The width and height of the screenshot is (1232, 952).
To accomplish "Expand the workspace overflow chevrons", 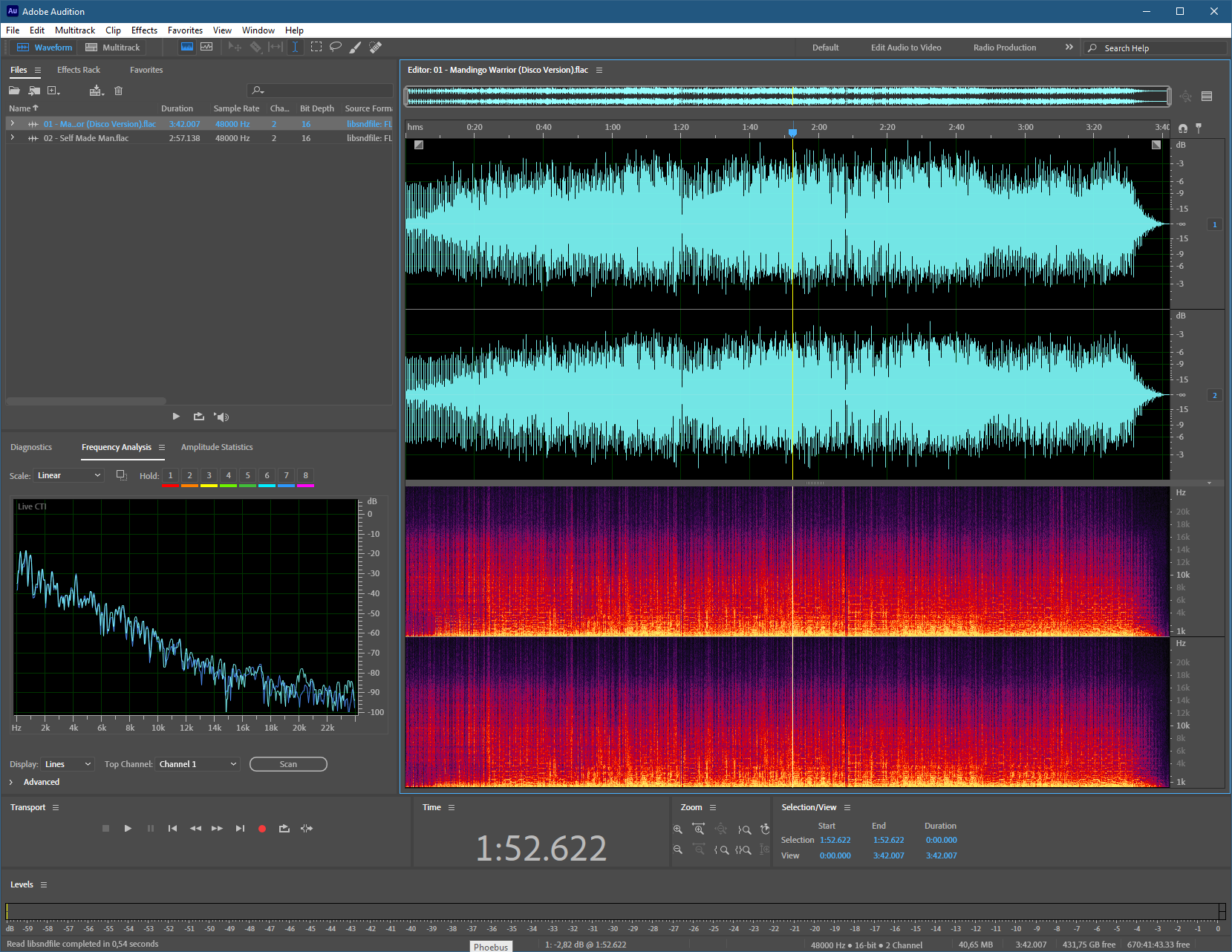I will [1069, 47].
